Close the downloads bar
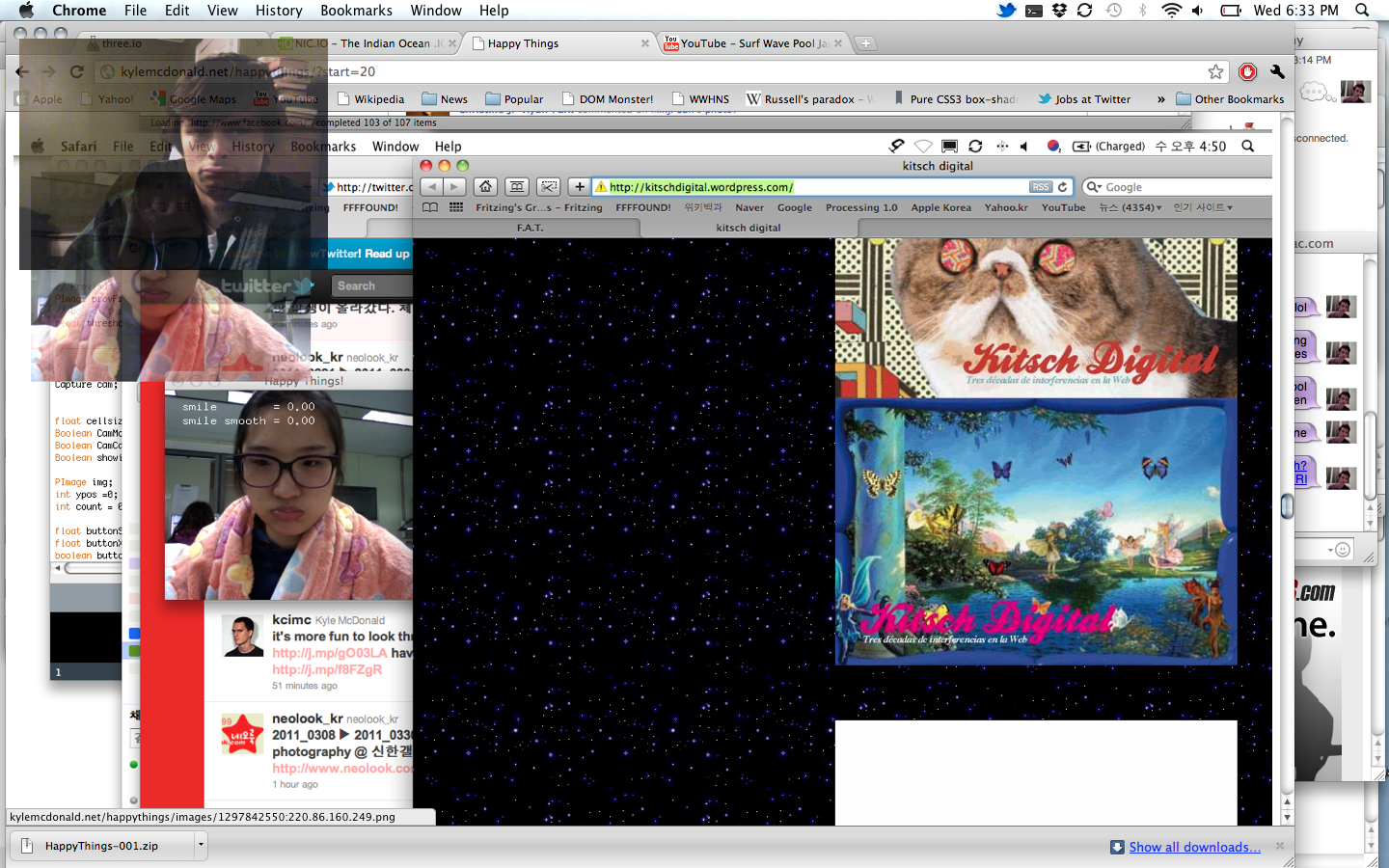1389x868 pixels. point(1280,846)
